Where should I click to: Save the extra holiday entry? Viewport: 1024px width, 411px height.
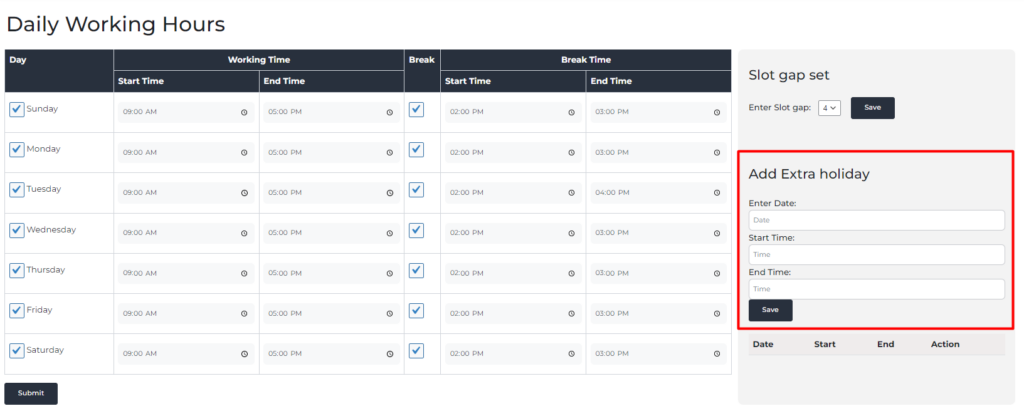pos(771,310)
